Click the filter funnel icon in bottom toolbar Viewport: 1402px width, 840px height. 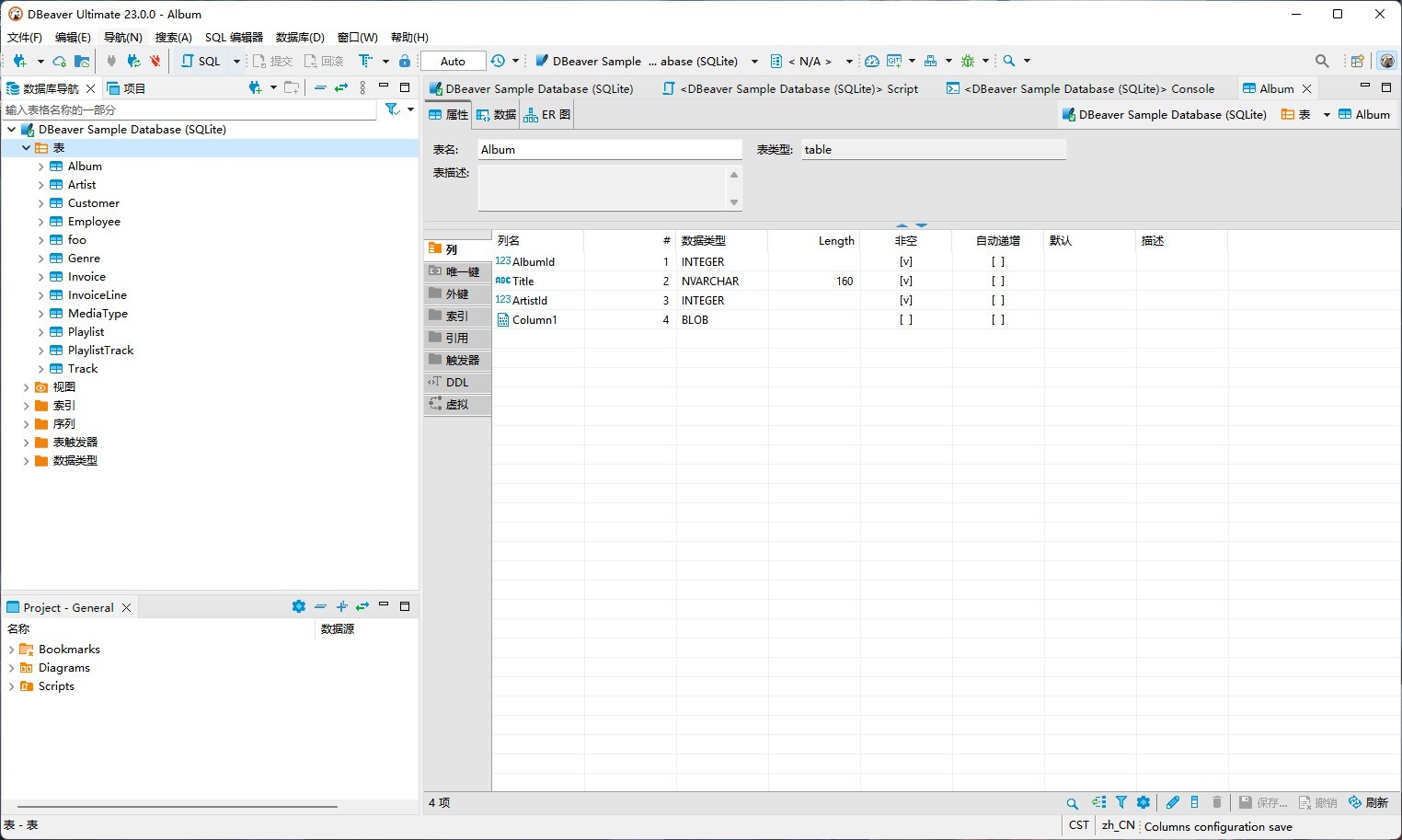[x=1121, y=802]
